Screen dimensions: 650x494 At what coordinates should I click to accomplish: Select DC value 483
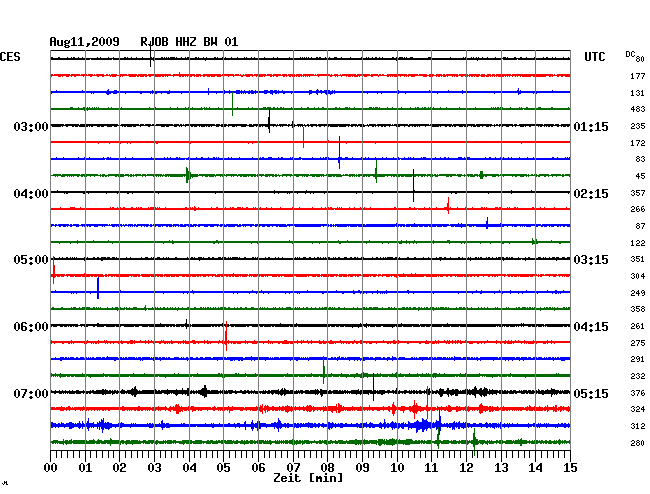(638, 109)
